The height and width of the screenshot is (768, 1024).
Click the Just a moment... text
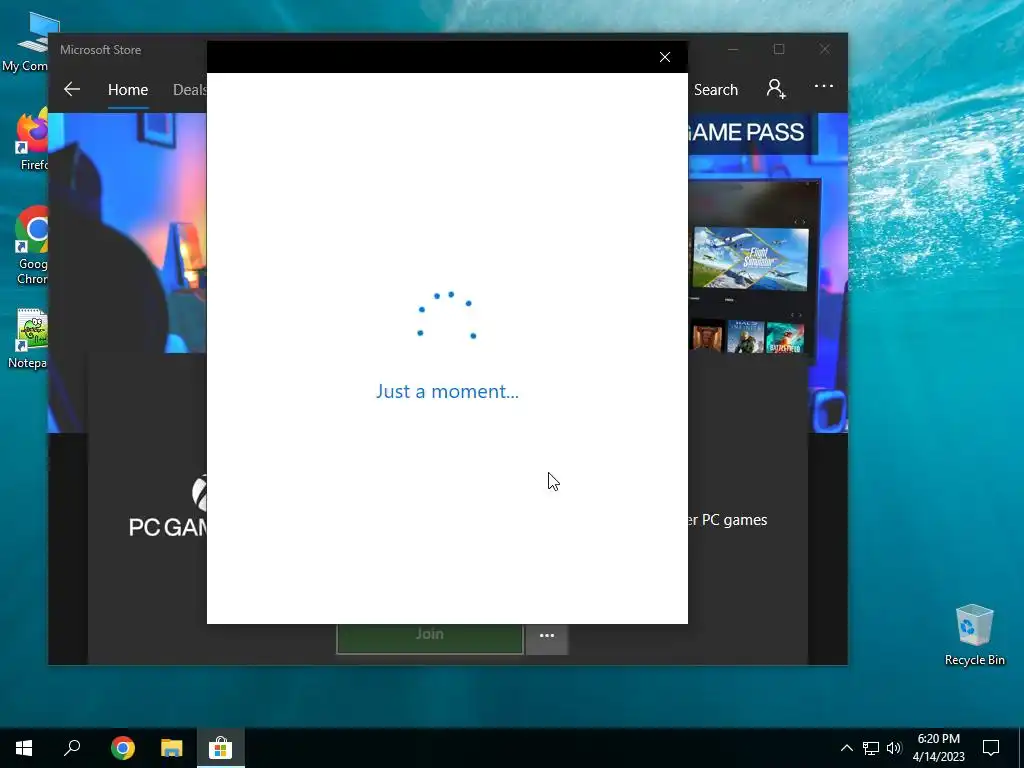tap(447, 391)
